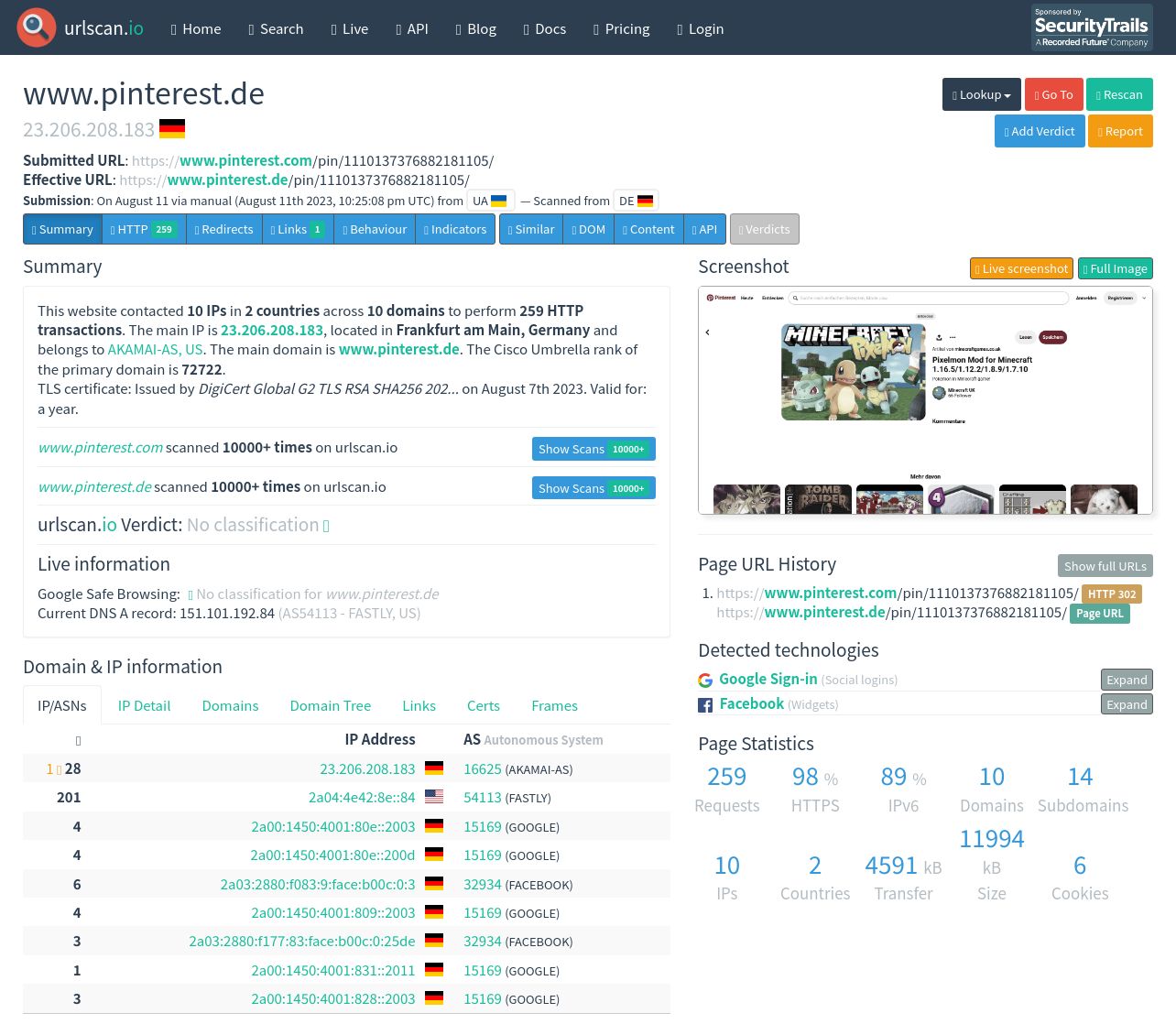Click the Google Sign-in technology link
This screenshot has height=1024, width=1176.
click(x=768, y=679)
